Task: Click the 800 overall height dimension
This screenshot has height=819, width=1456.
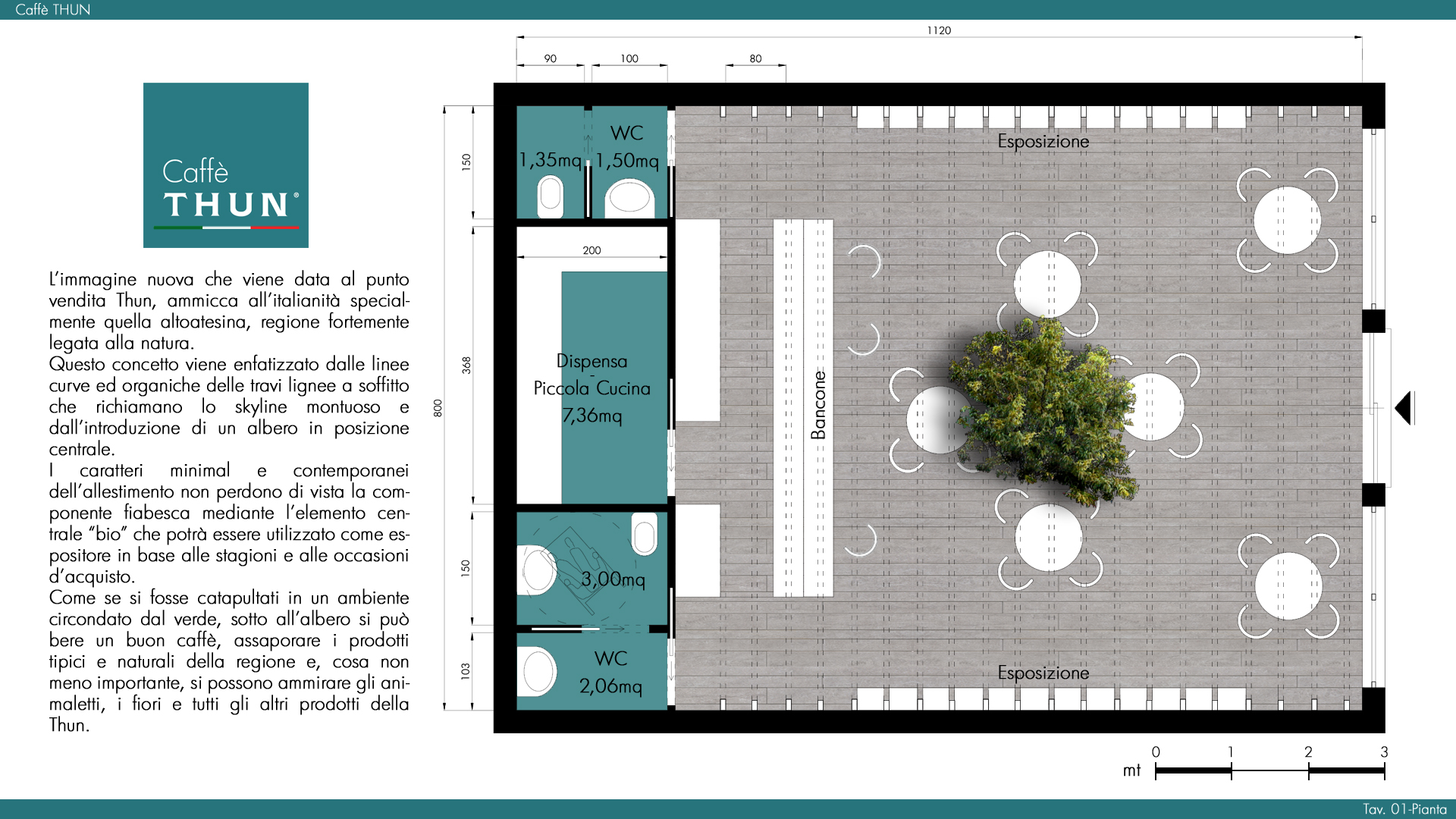Action: tap(438, 408)
